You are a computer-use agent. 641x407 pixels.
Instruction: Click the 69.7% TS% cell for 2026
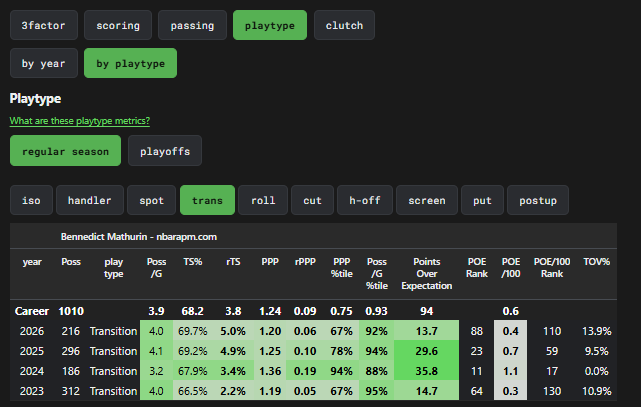tap(193, 331)
